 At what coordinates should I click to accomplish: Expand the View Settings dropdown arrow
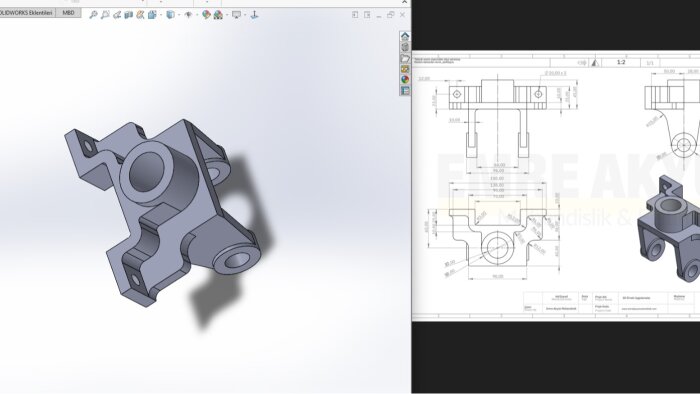pos(245,15)
